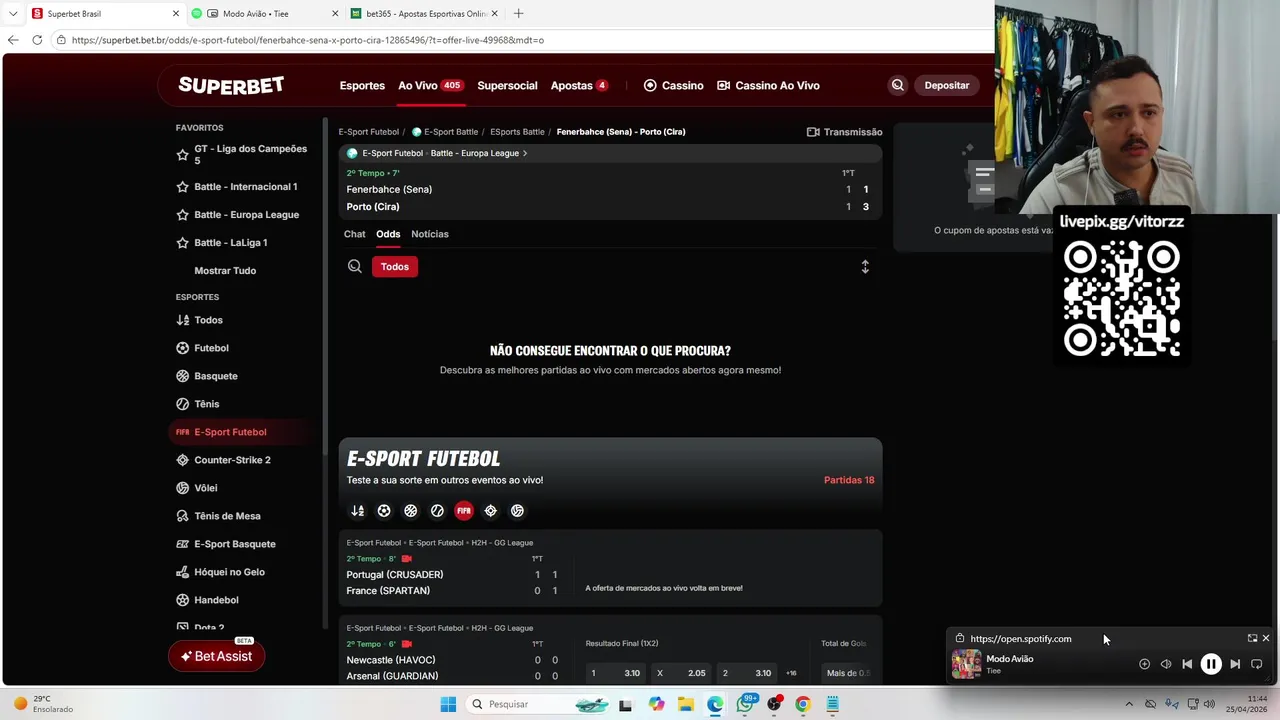
Task: Skip to next track in Spotify player
Action: pyautogui.click(x=1235, y=664)
